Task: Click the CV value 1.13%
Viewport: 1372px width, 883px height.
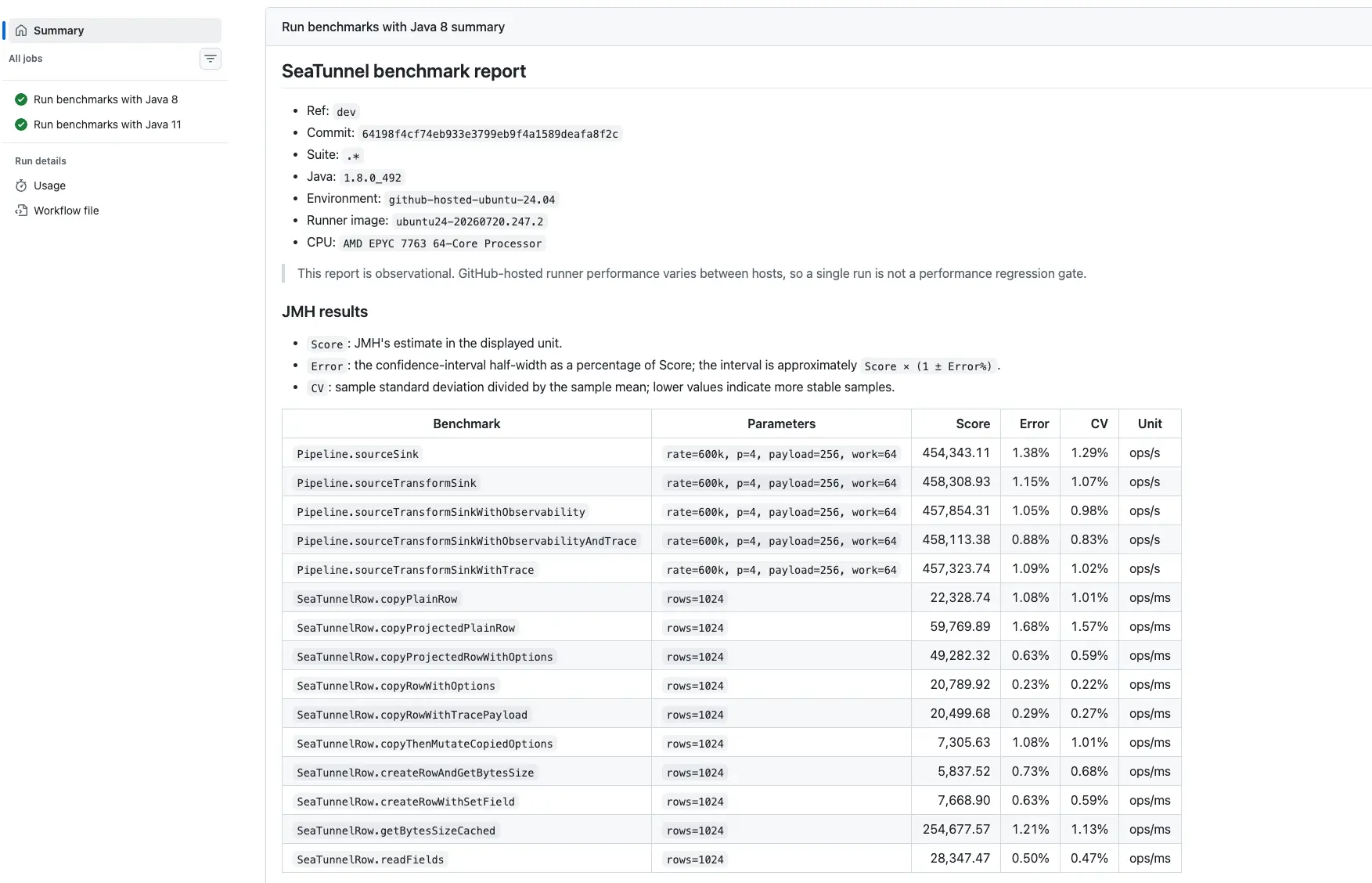Action: (1089, 829)
